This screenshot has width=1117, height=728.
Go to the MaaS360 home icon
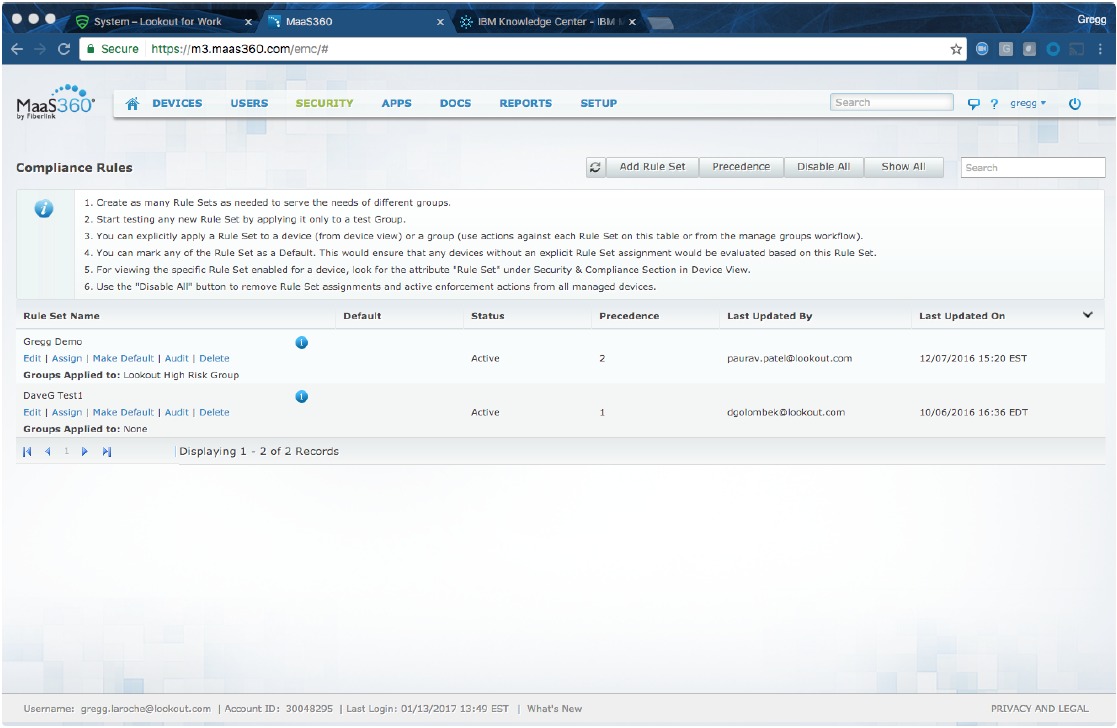pos(133,103)
